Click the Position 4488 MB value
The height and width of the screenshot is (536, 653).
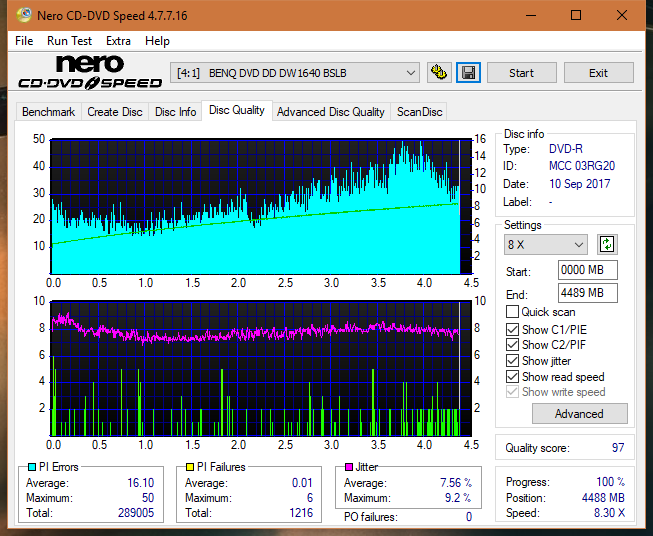(603, 498)
